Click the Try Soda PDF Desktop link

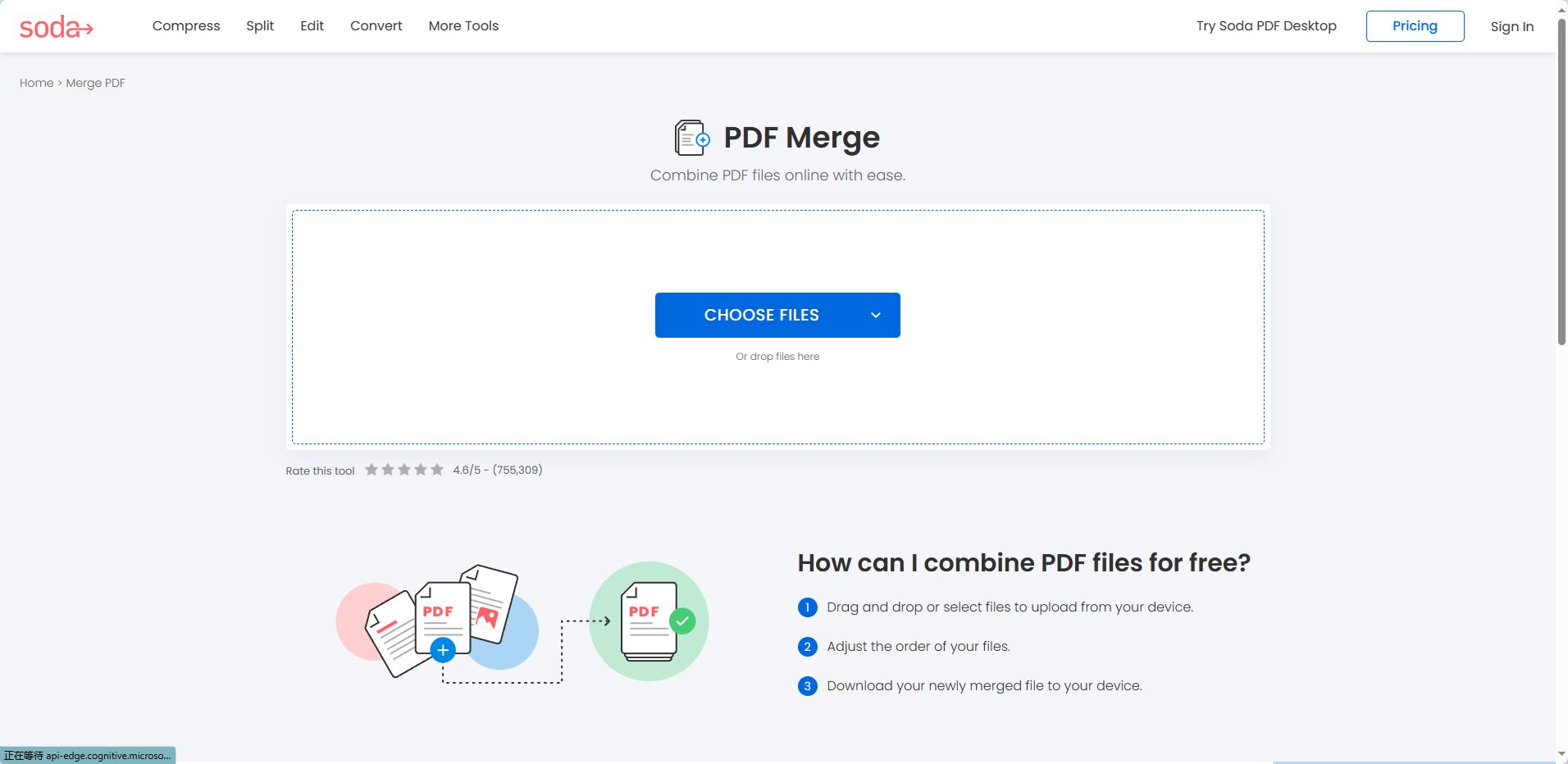coord(1265,25)
